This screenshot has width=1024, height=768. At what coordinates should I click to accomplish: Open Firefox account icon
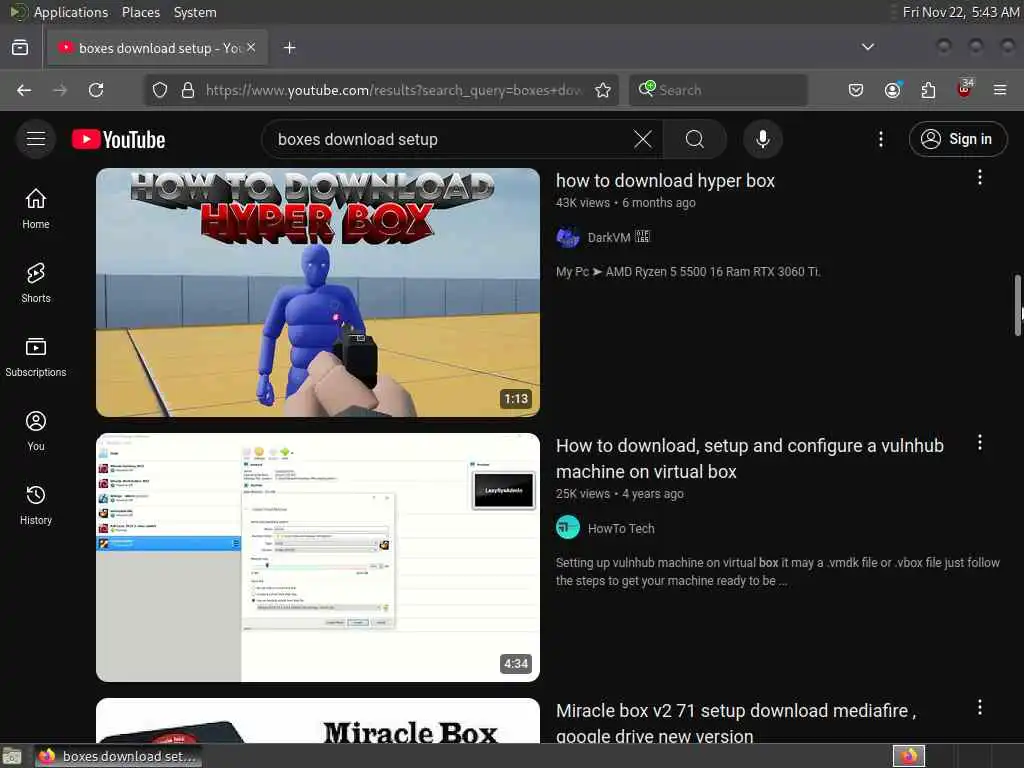pyautogui.click(x=892, y=90)
